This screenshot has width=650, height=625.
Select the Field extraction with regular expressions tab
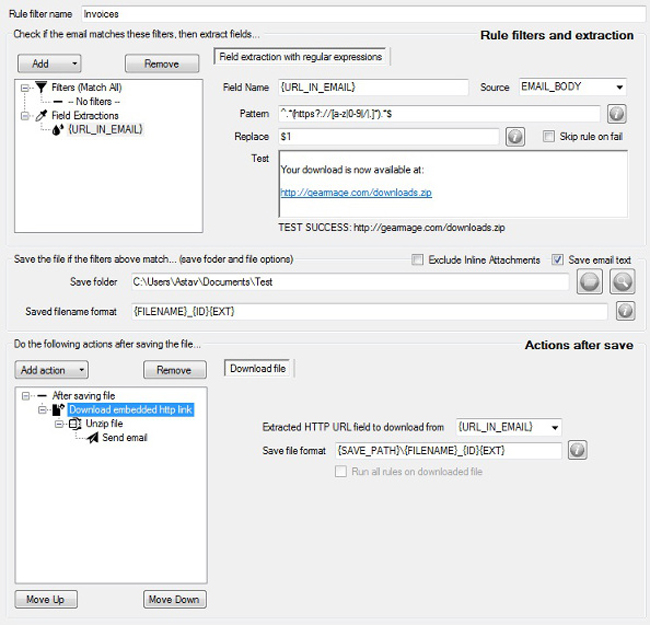301,57
